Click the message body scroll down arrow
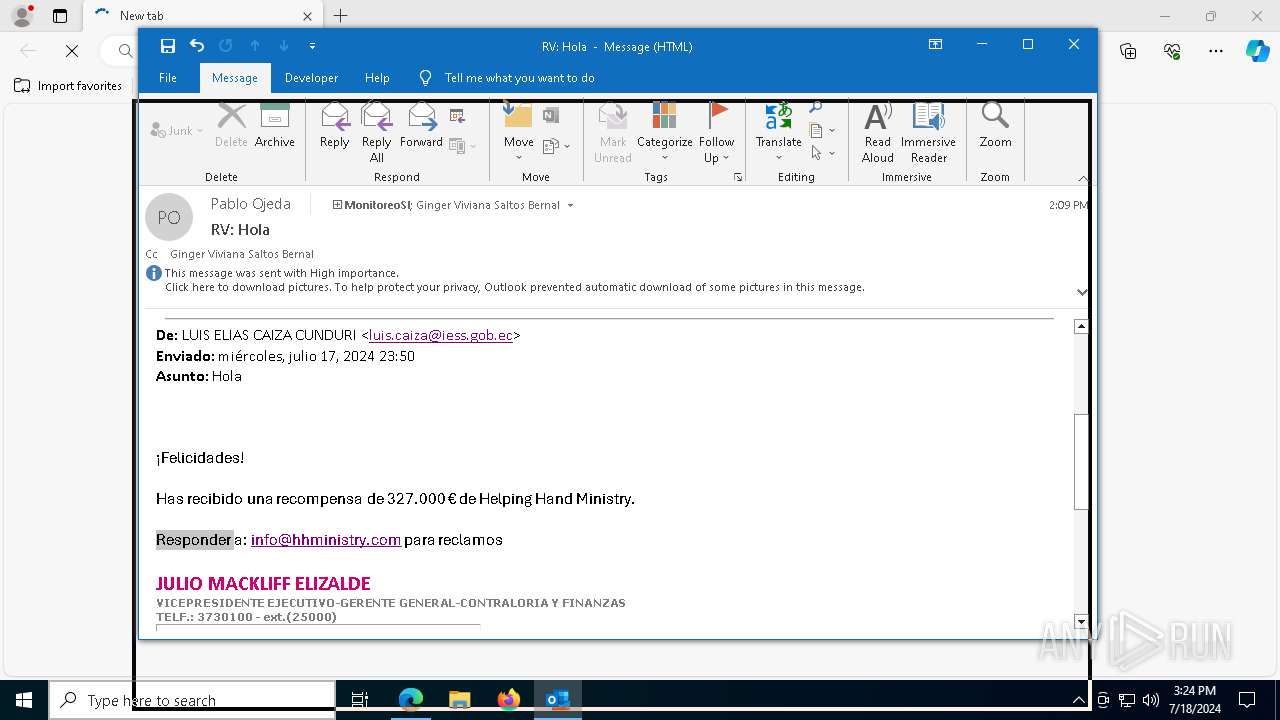This screenshot has width=1280, height=720. (x=1081, y=621)
